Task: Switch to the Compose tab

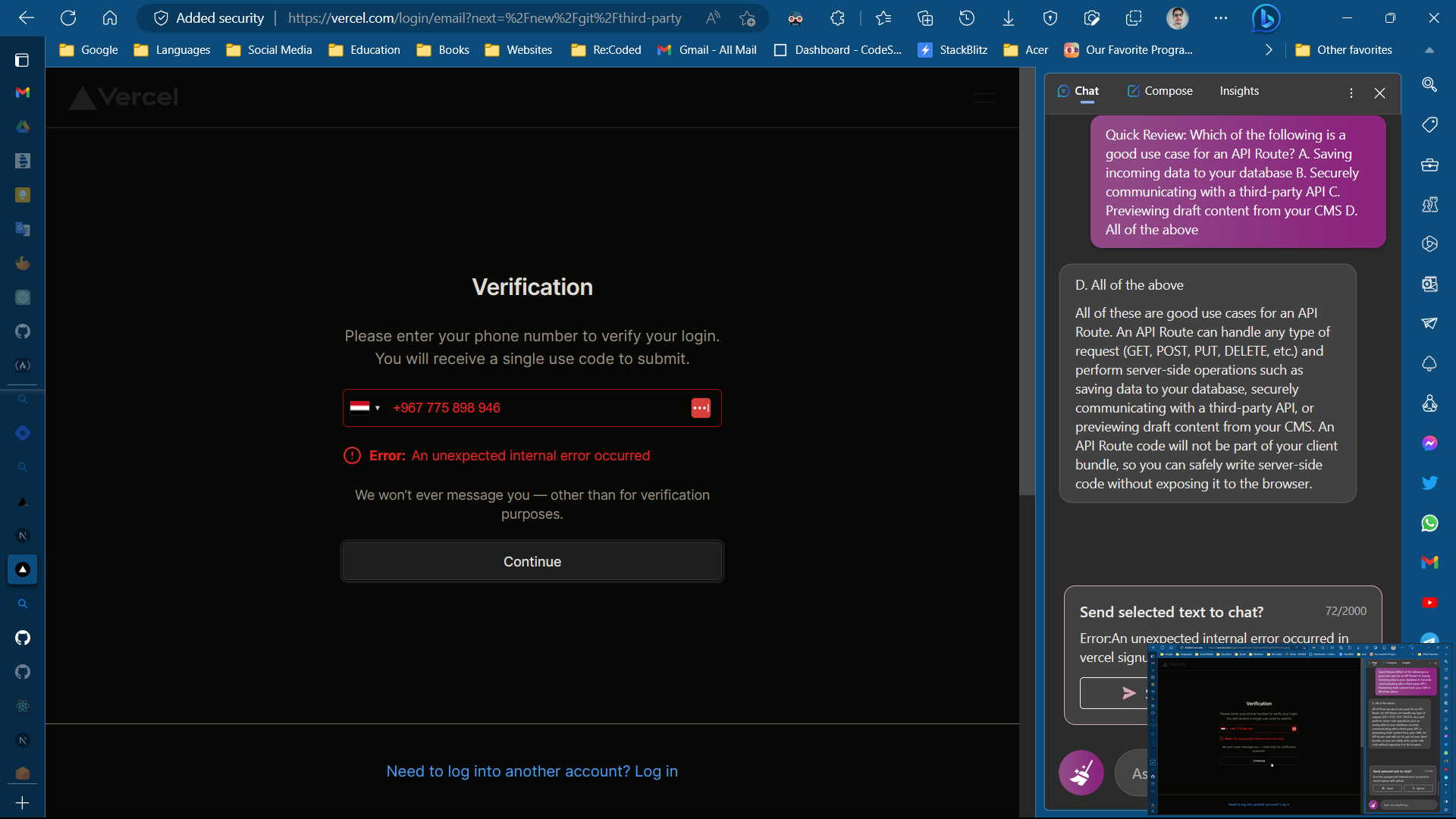Action: [1159, 90]
